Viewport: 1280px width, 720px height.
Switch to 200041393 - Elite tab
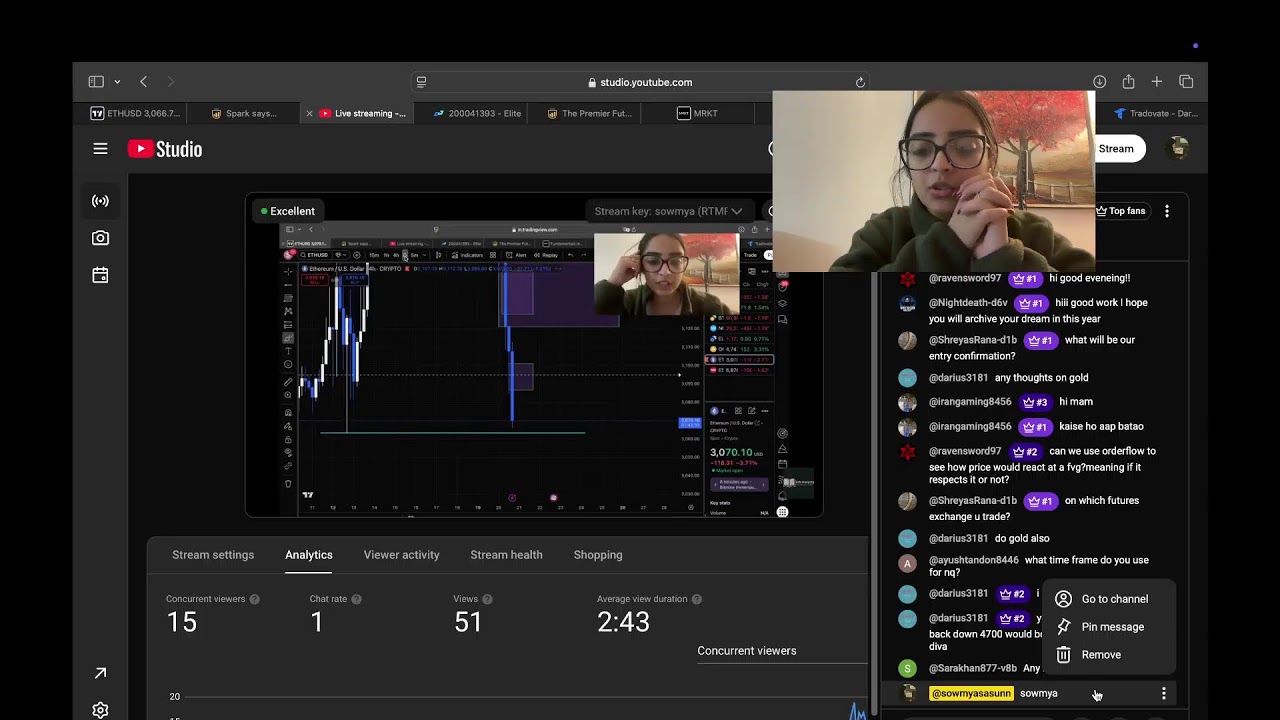click(x=477, y=113)
